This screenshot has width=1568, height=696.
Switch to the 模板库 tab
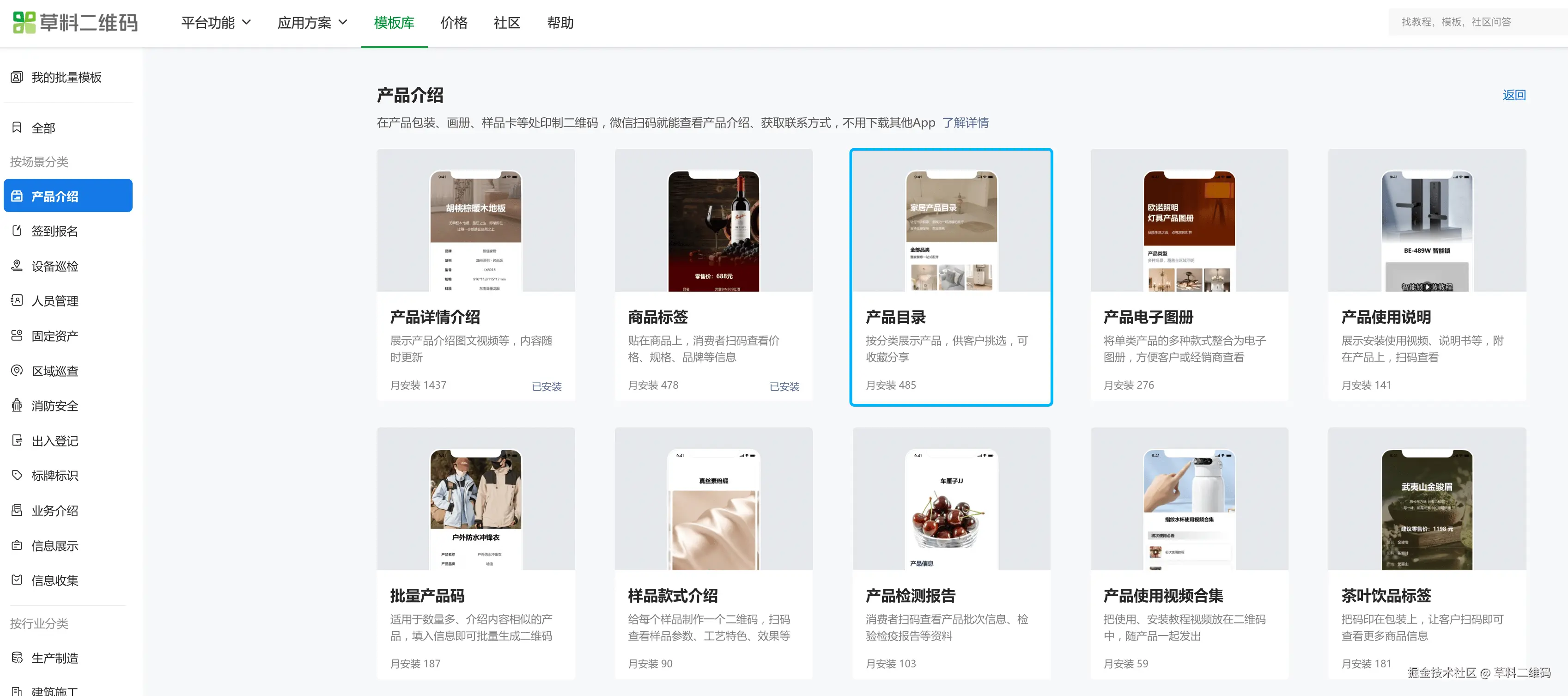tap(394, 23)
